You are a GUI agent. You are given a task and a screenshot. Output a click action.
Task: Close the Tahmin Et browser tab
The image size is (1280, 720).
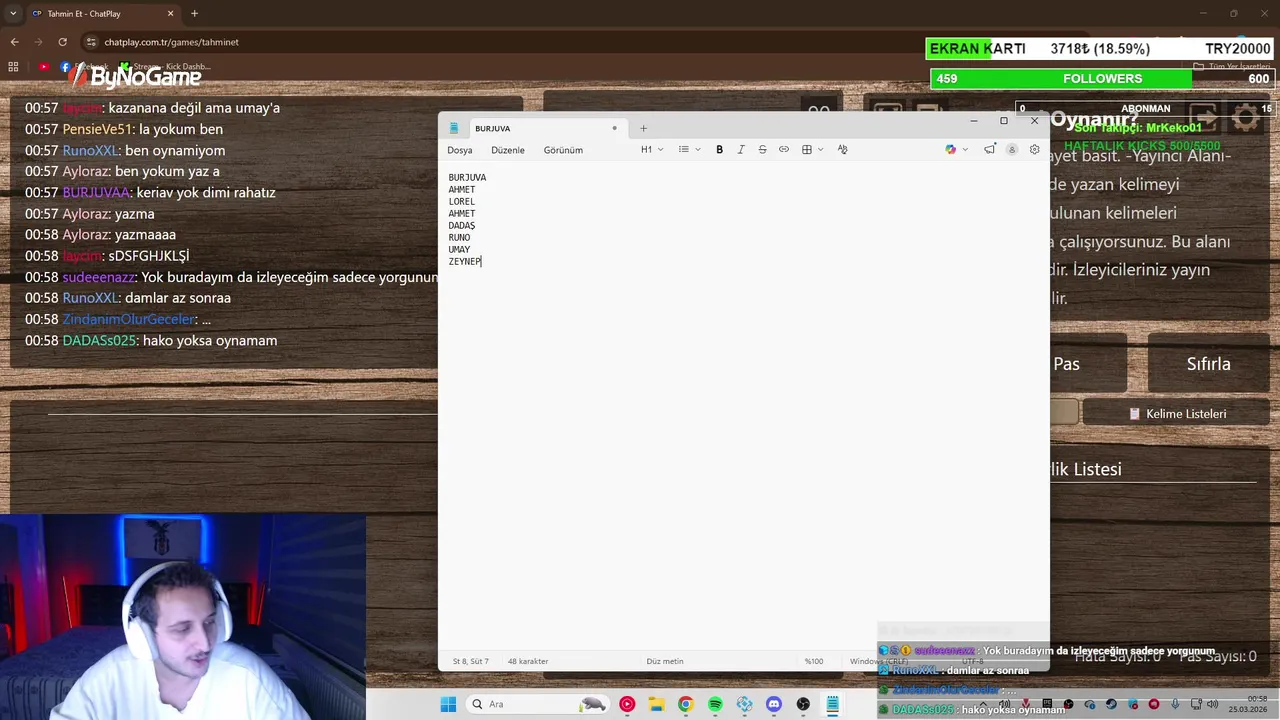click(170, 14)
